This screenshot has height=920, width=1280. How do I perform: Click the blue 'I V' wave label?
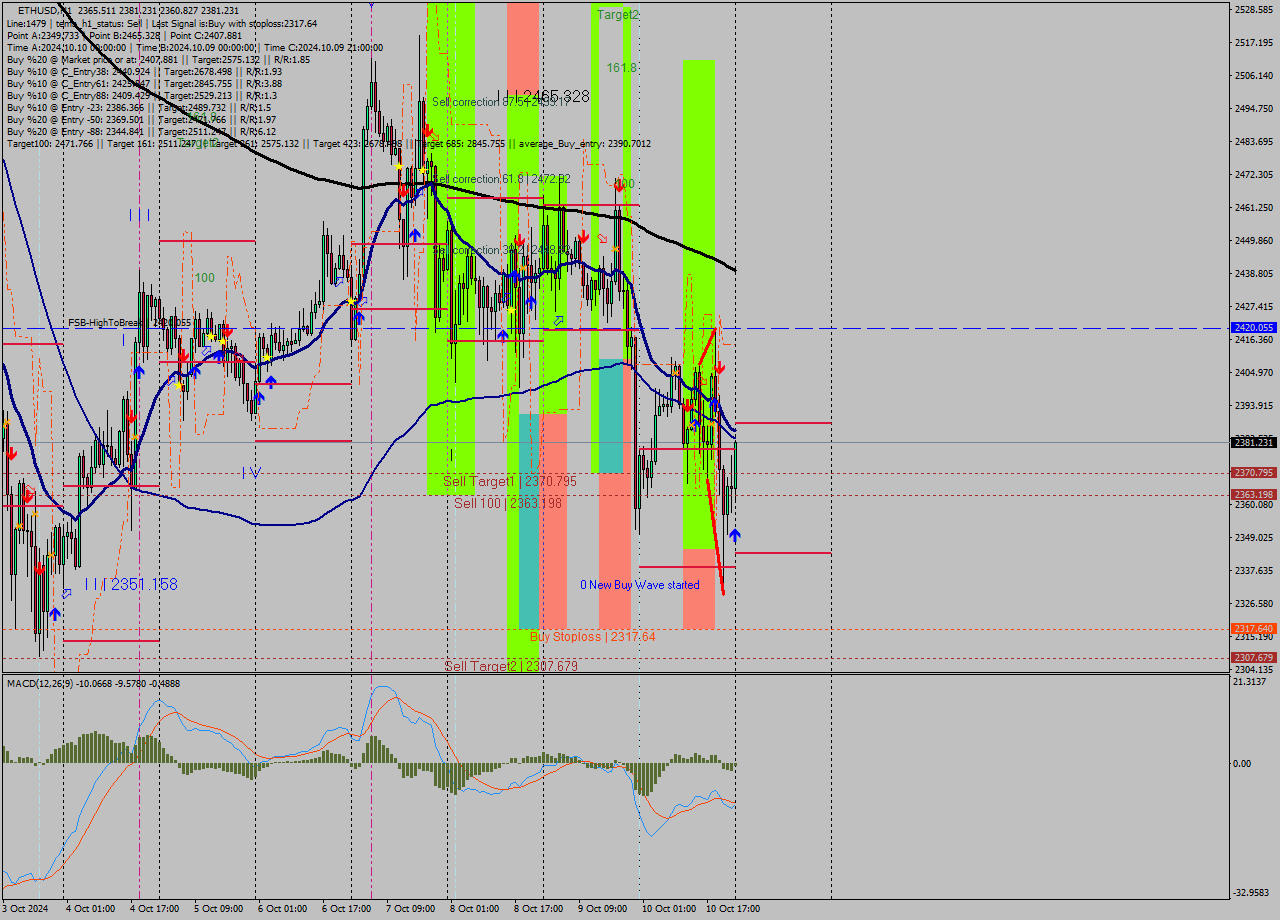click(x=251, y=472)
